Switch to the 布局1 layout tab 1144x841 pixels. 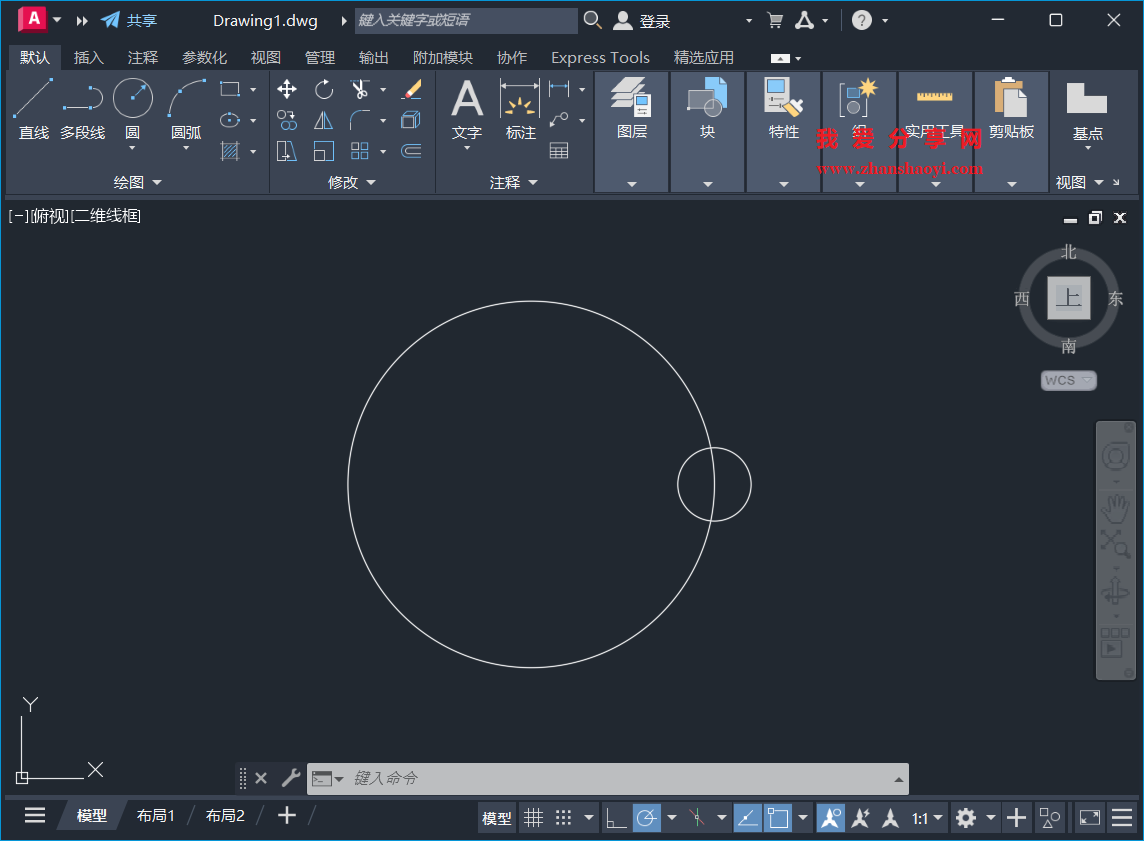coord(155,815)
